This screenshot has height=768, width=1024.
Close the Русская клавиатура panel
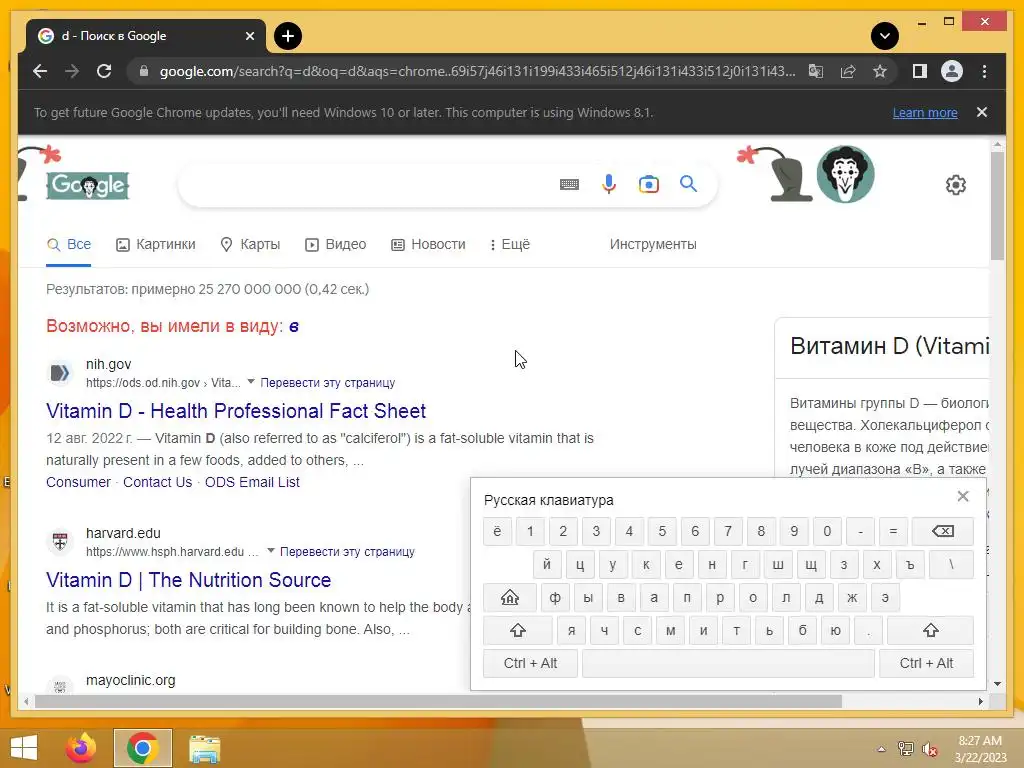pyautogui.click(x=963, y=496)
